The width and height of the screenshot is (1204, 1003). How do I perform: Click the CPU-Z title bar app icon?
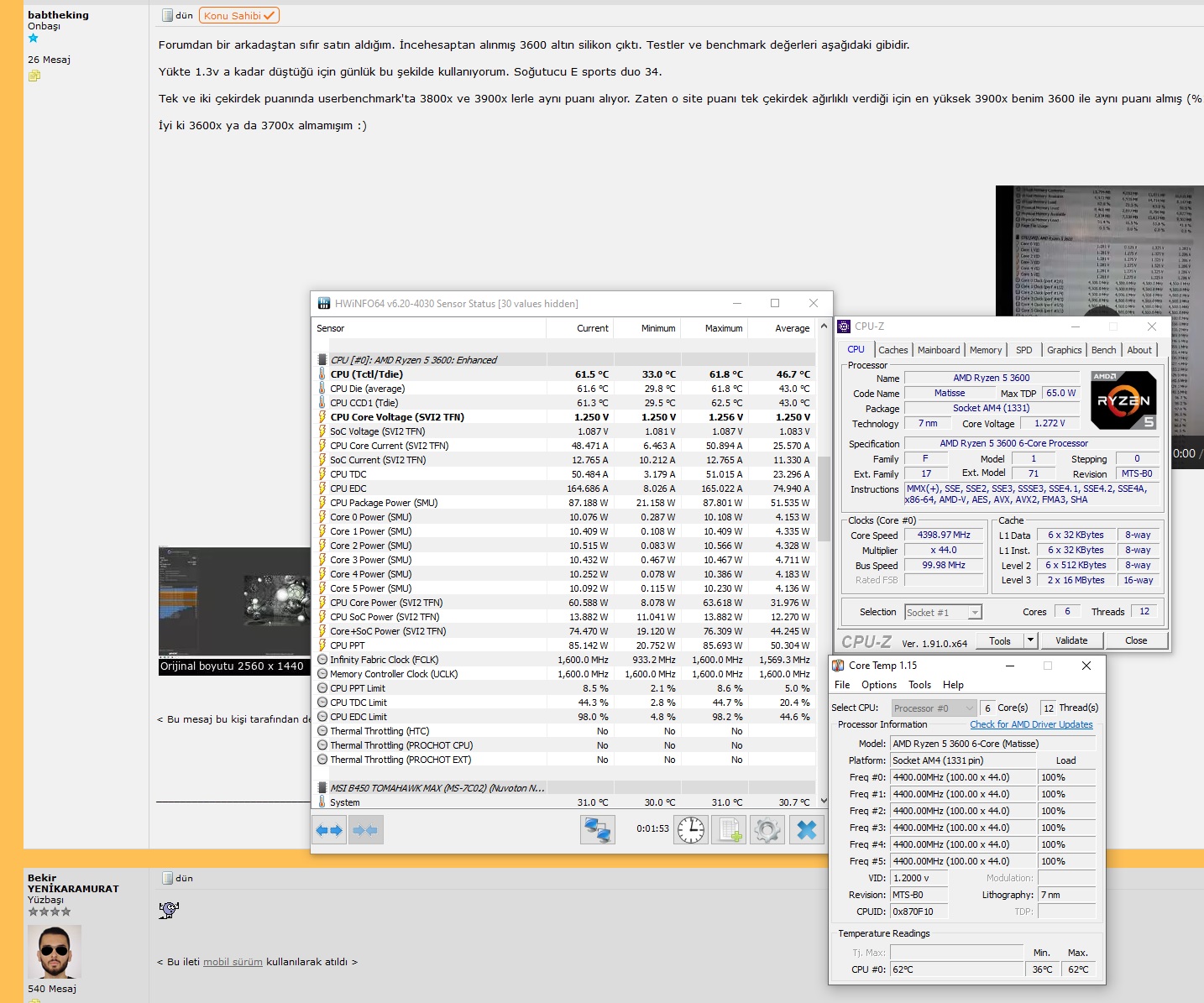click(844, 326)
